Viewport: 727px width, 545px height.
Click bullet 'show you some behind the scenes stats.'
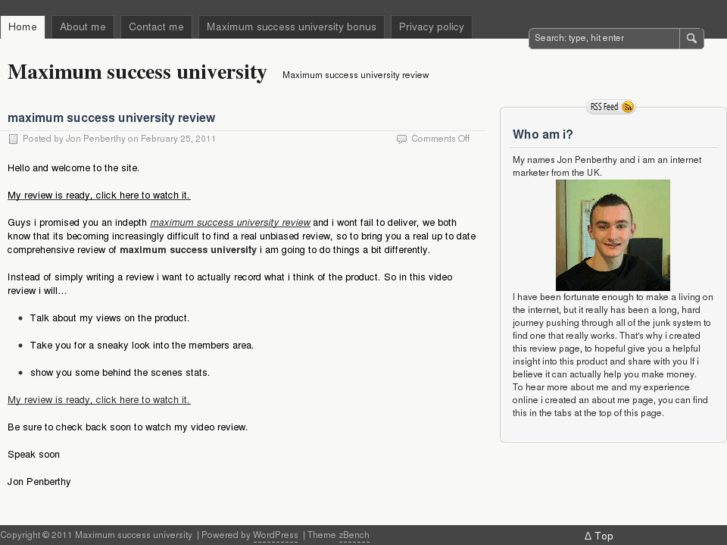point(120,373)
